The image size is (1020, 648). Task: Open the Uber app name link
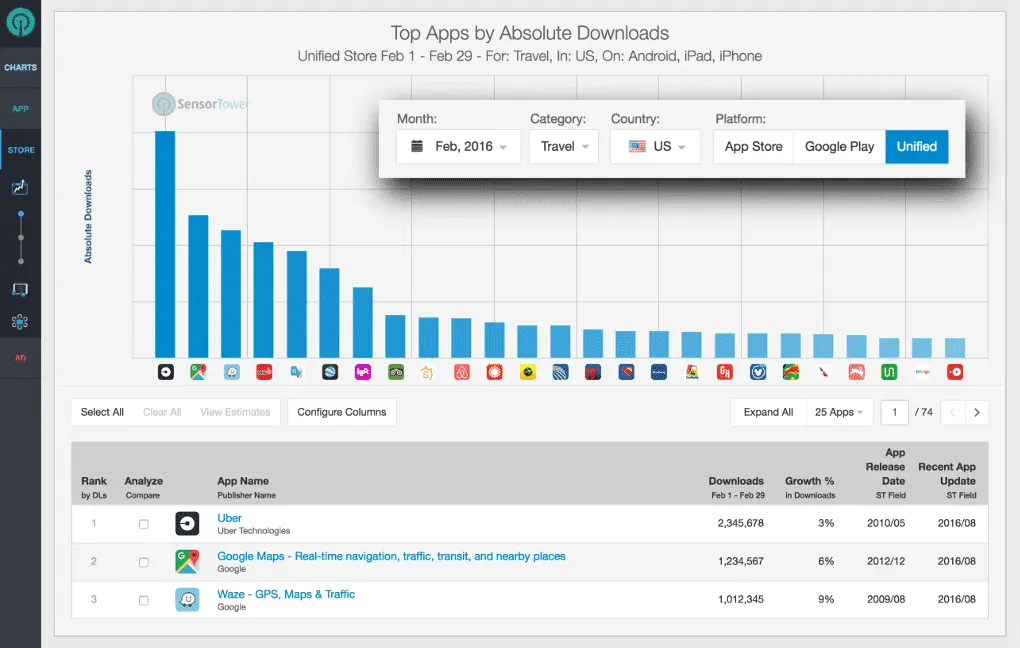tap(230, 518)
